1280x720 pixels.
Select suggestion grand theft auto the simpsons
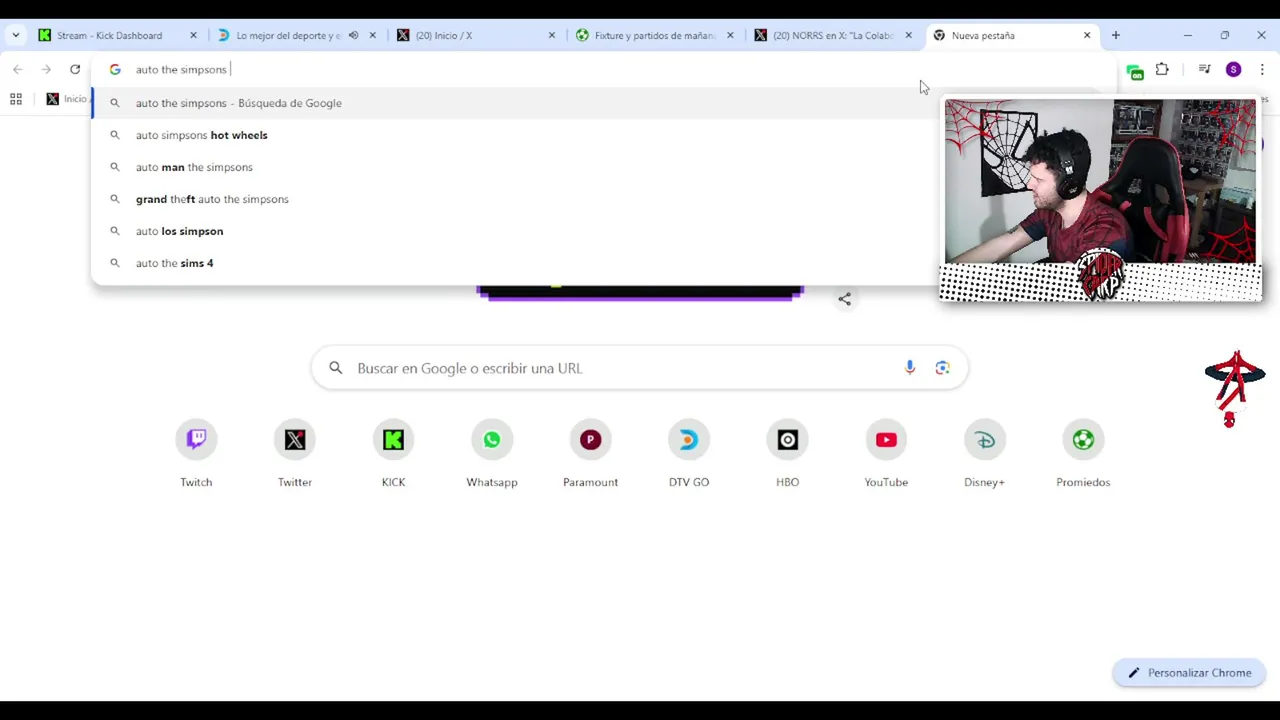click(515, 199)
